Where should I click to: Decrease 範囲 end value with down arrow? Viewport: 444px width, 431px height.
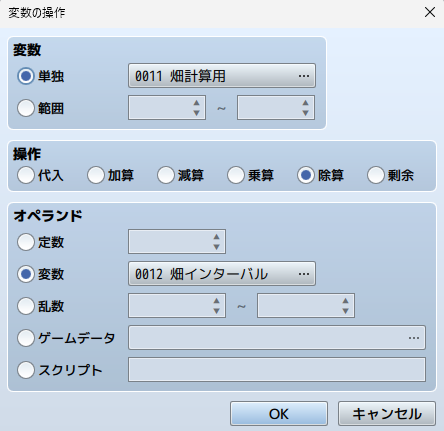click(305, 113)
